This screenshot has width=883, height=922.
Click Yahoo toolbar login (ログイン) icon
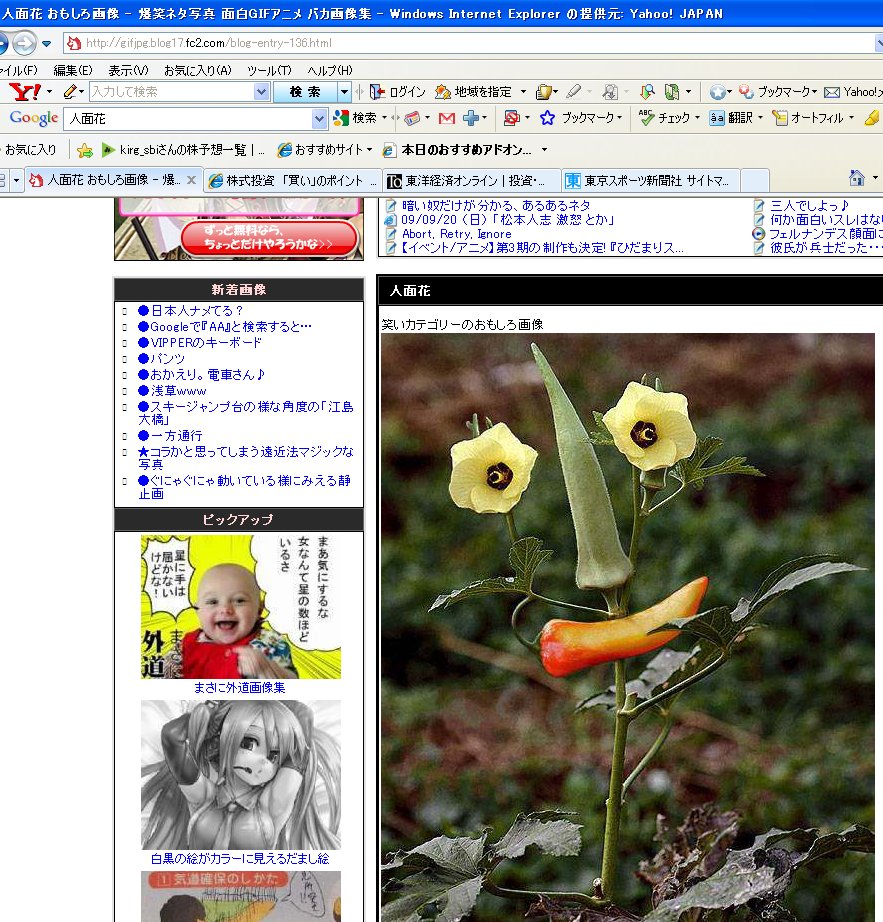398,92
